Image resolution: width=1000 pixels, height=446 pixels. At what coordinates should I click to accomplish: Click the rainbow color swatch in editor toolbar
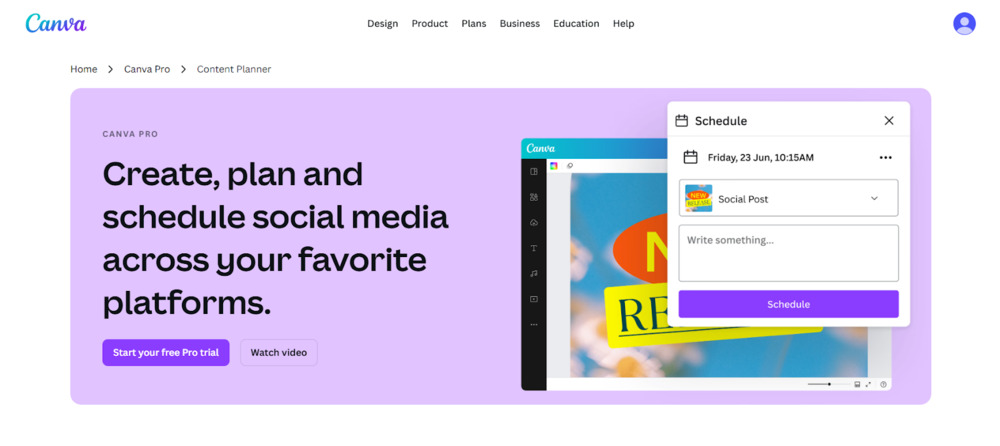pyautogui.click(x=554, y=166)
